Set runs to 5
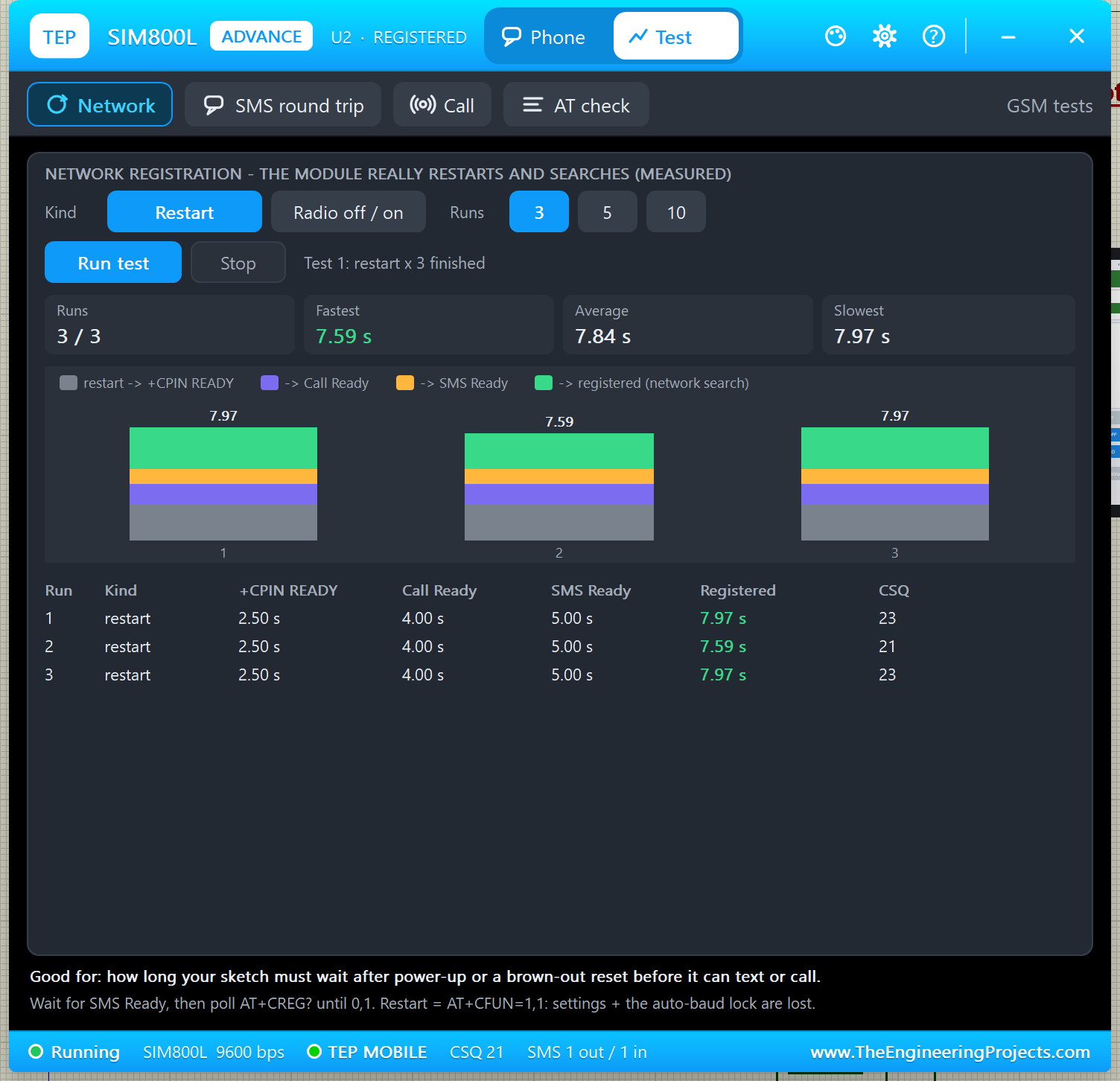 tap(608, 211)
